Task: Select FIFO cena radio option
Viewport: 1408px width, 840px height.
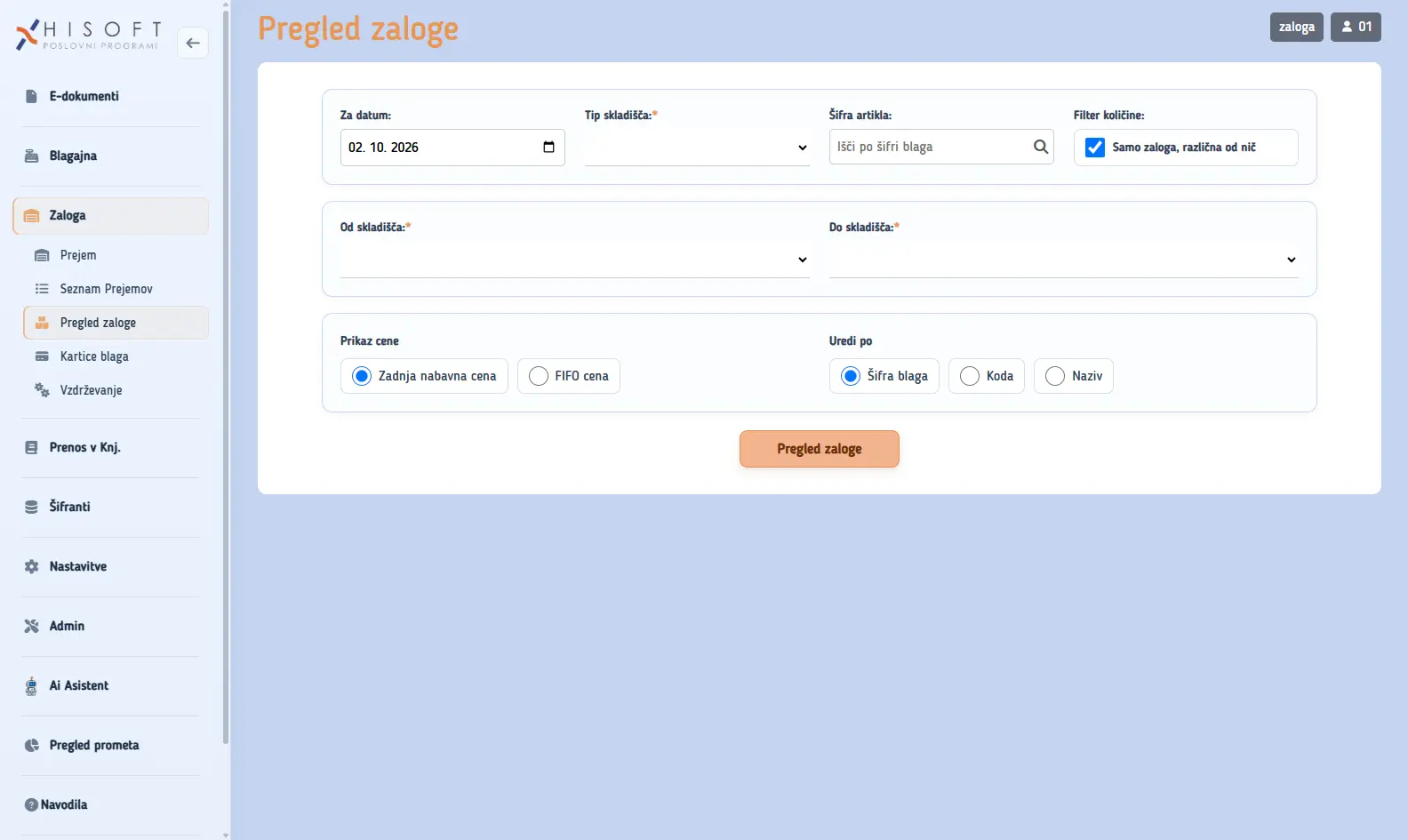Action: (539, 376)
